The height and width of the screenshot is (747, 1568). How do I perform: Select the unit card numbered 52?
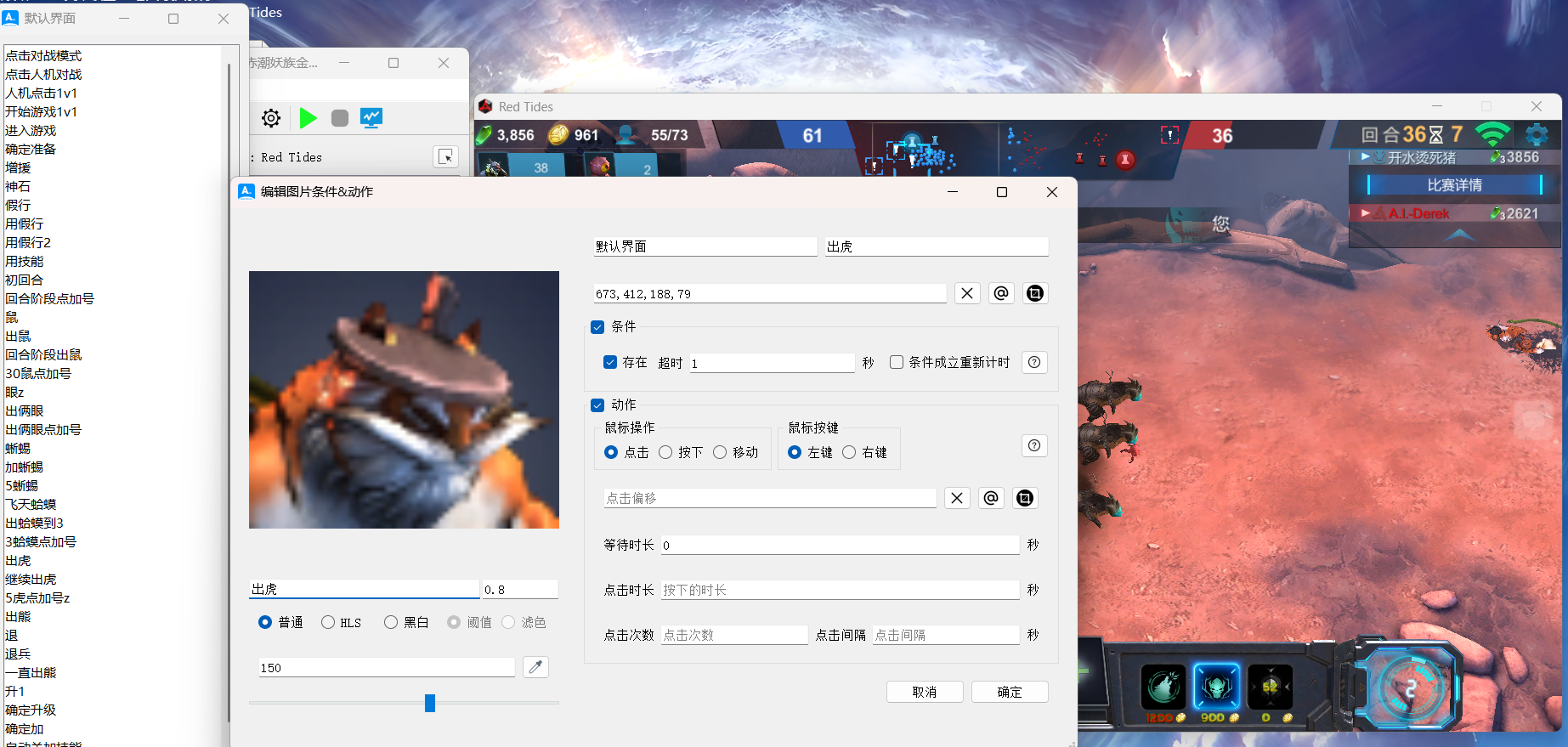pos(1271,687)
